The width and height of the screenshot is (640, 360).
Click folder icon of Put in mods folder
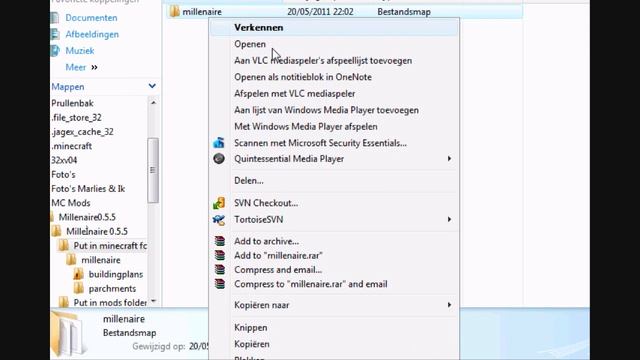(64, 302)
